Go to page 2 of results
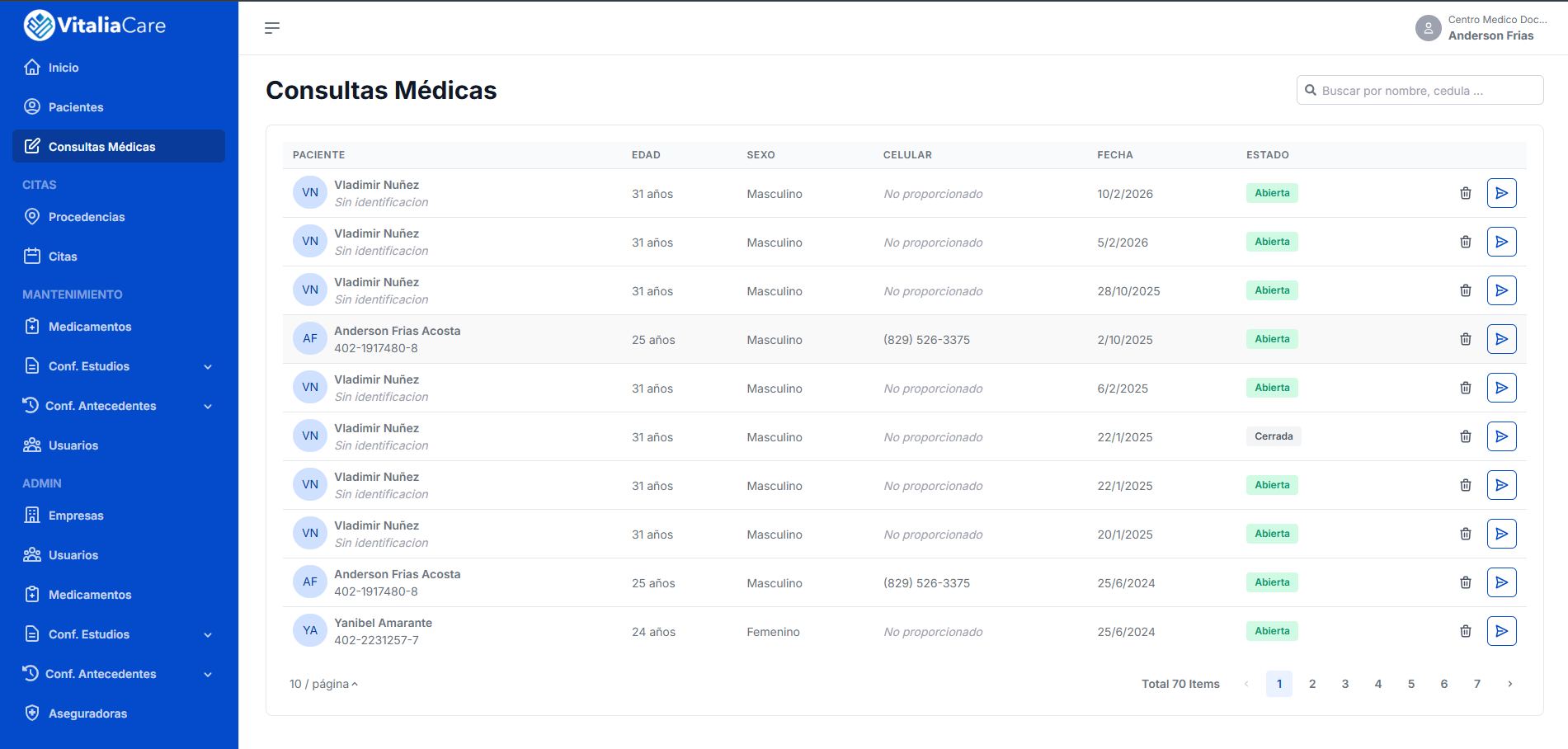The image size is (1568, 749). pyautogui.click(x=1312, y=684)
